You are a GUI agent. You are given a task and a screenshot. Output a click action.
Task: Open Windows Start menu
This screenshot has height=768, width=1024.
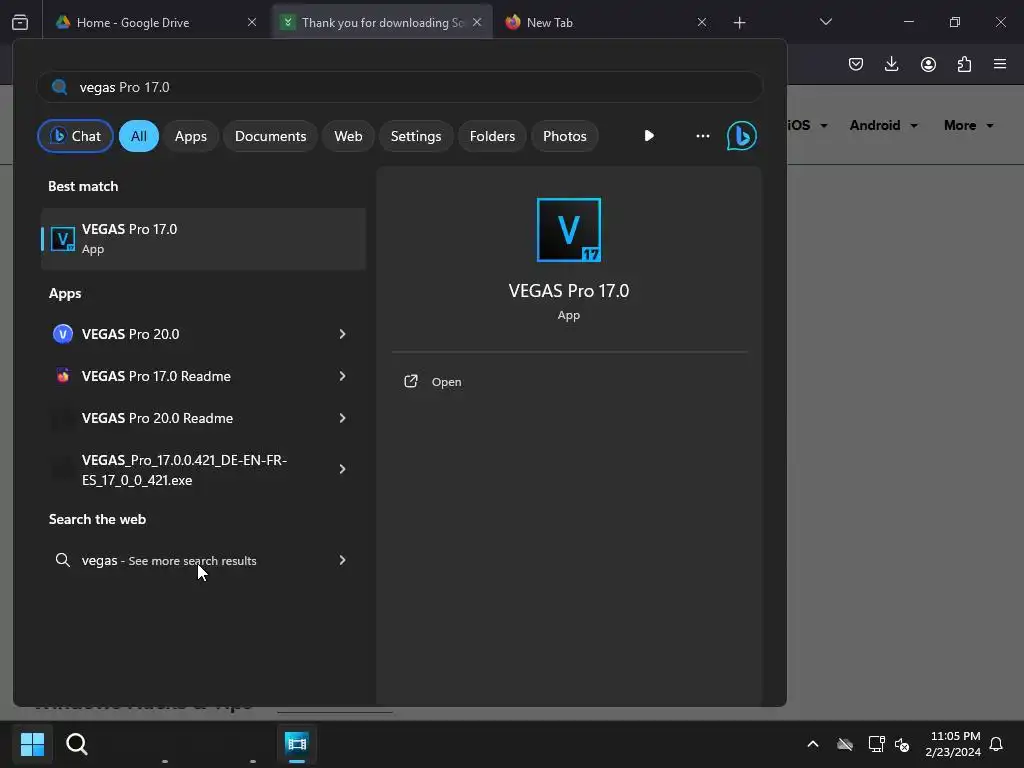pos(32,744)
